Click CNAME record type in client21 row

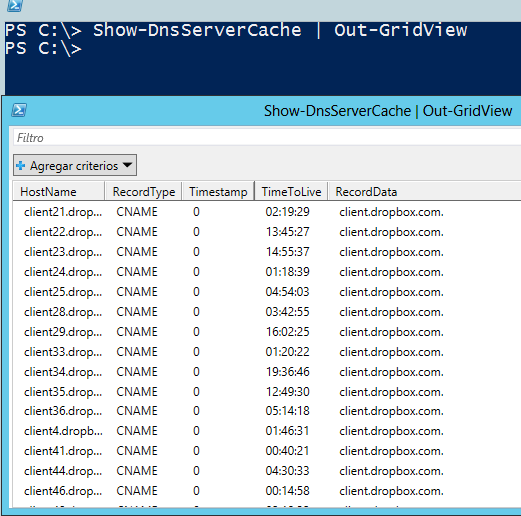tap(137, 212)
